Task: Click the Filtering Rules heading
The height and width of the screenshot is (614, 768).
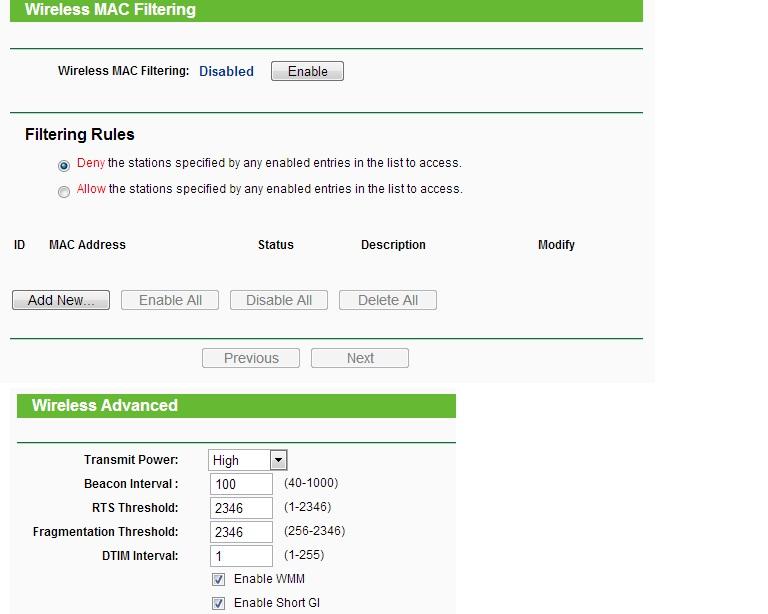Action: (80, 134)
